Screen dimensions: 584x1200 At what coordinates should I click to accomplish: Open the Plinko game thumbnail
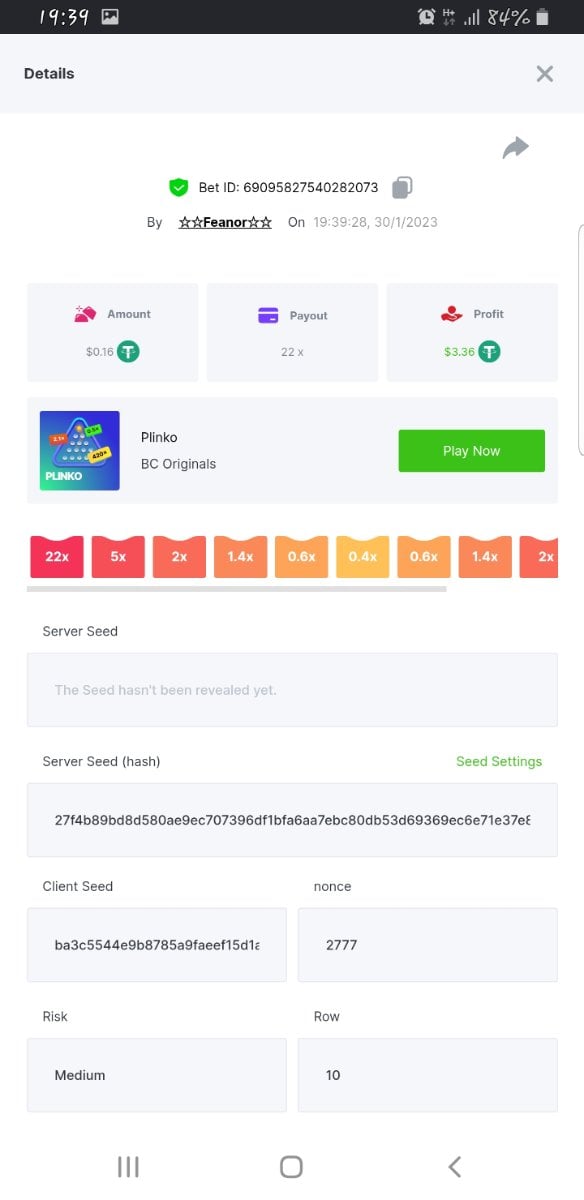tap(80, 450)
